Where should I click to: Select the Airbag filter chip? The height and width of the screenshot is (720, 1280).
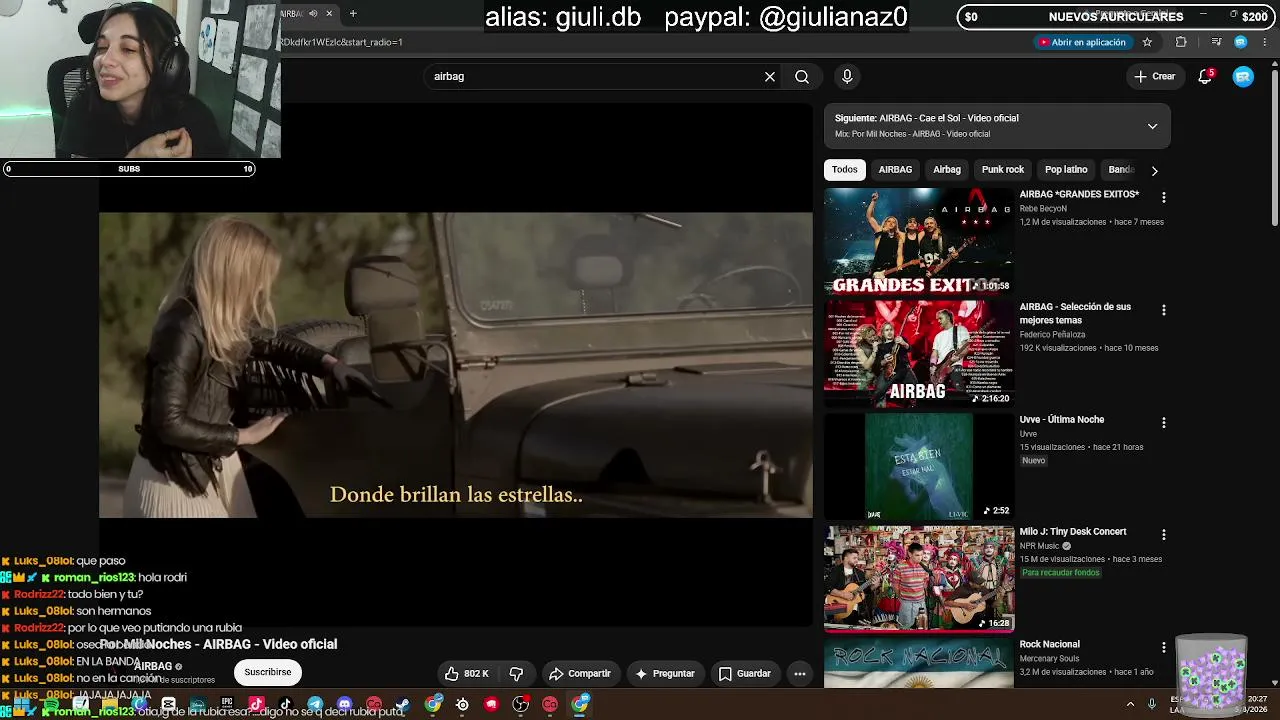947,170
